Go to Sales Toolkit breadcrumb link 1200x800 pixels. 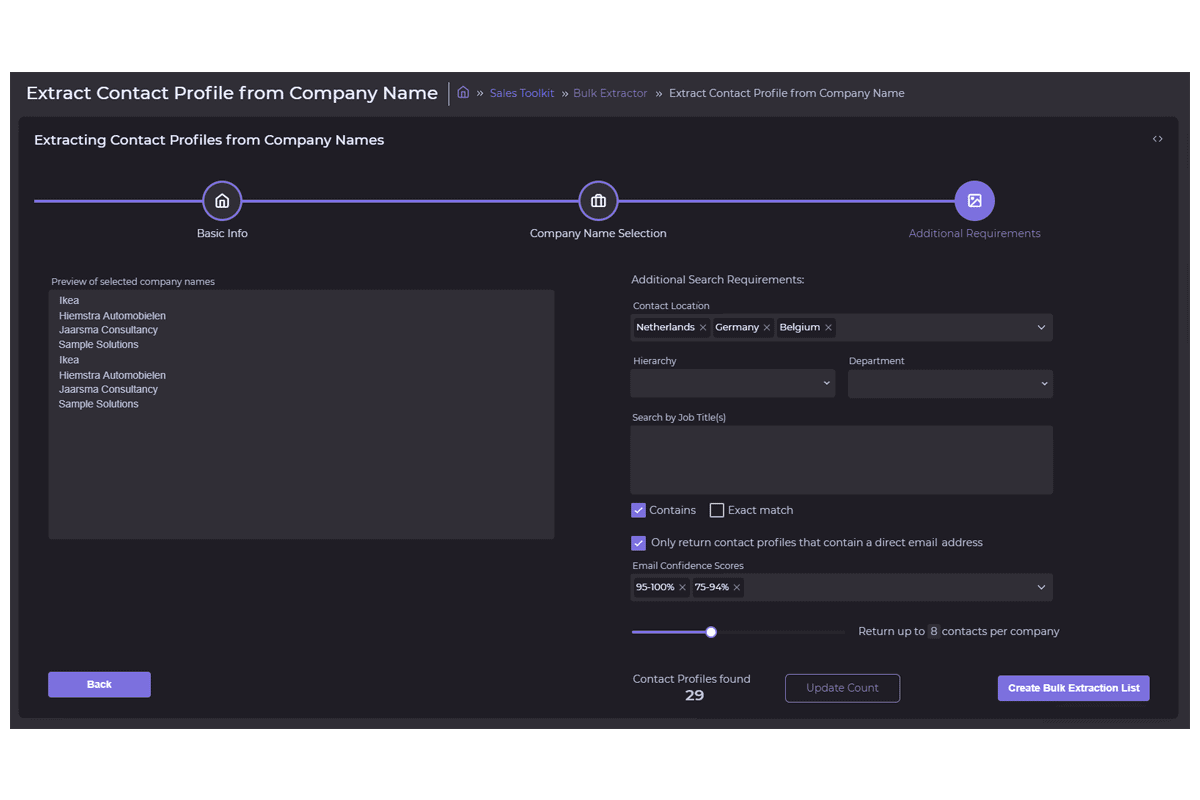click(x=522, y=93)
